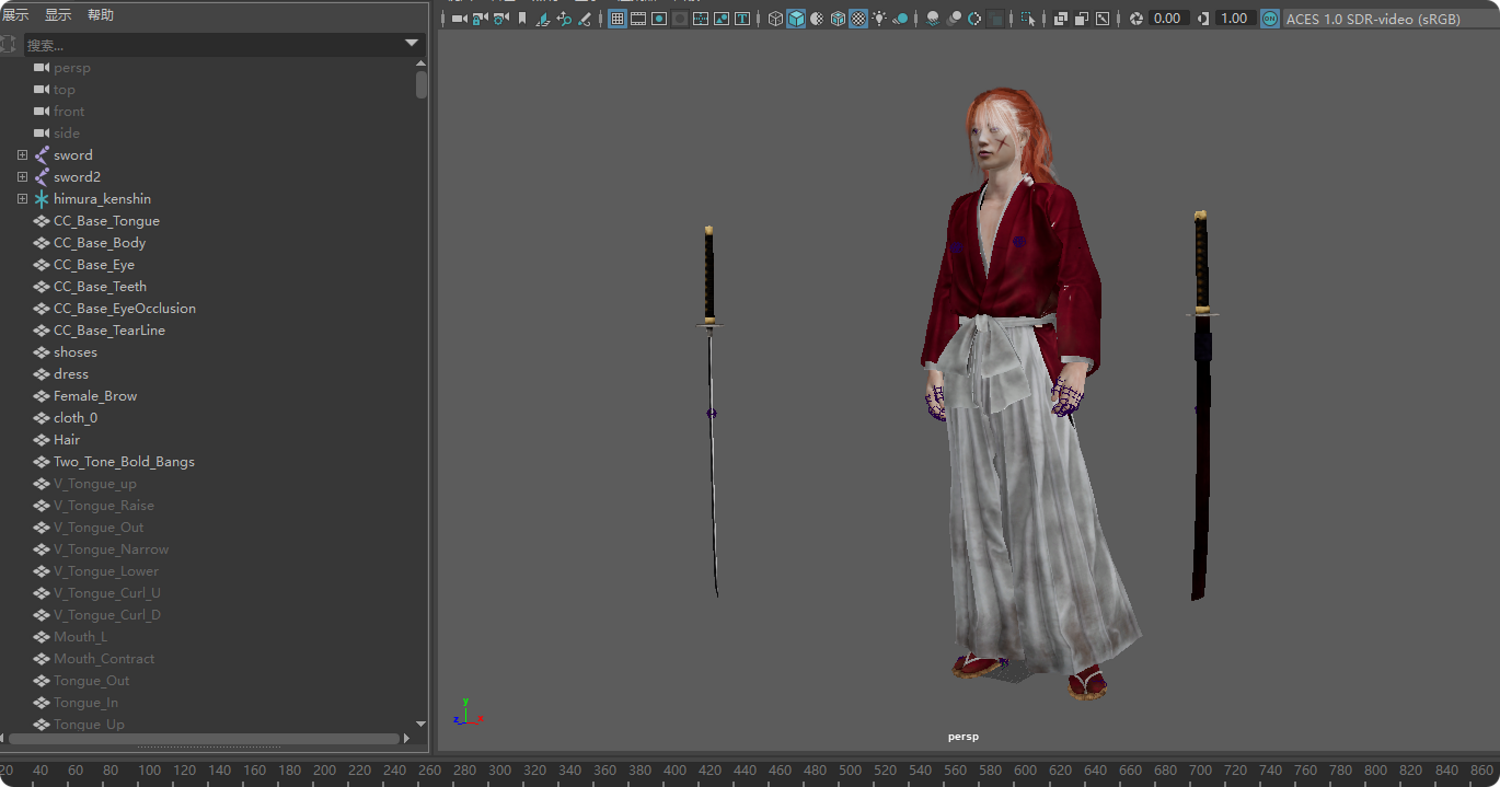
Task: Click the joint icon beside sword
Action: [41, 155]
